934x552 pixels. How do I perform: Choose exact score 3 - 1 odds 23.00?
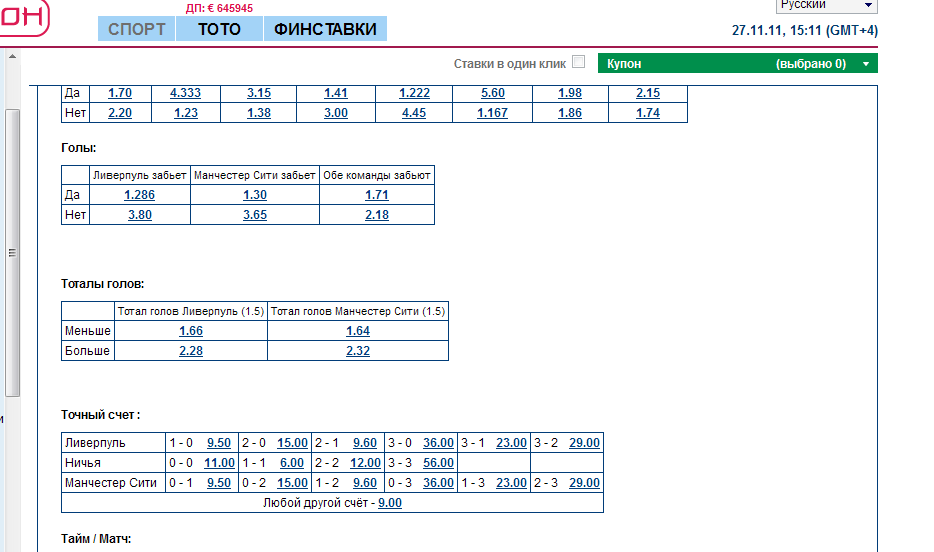tap(512, 442)
